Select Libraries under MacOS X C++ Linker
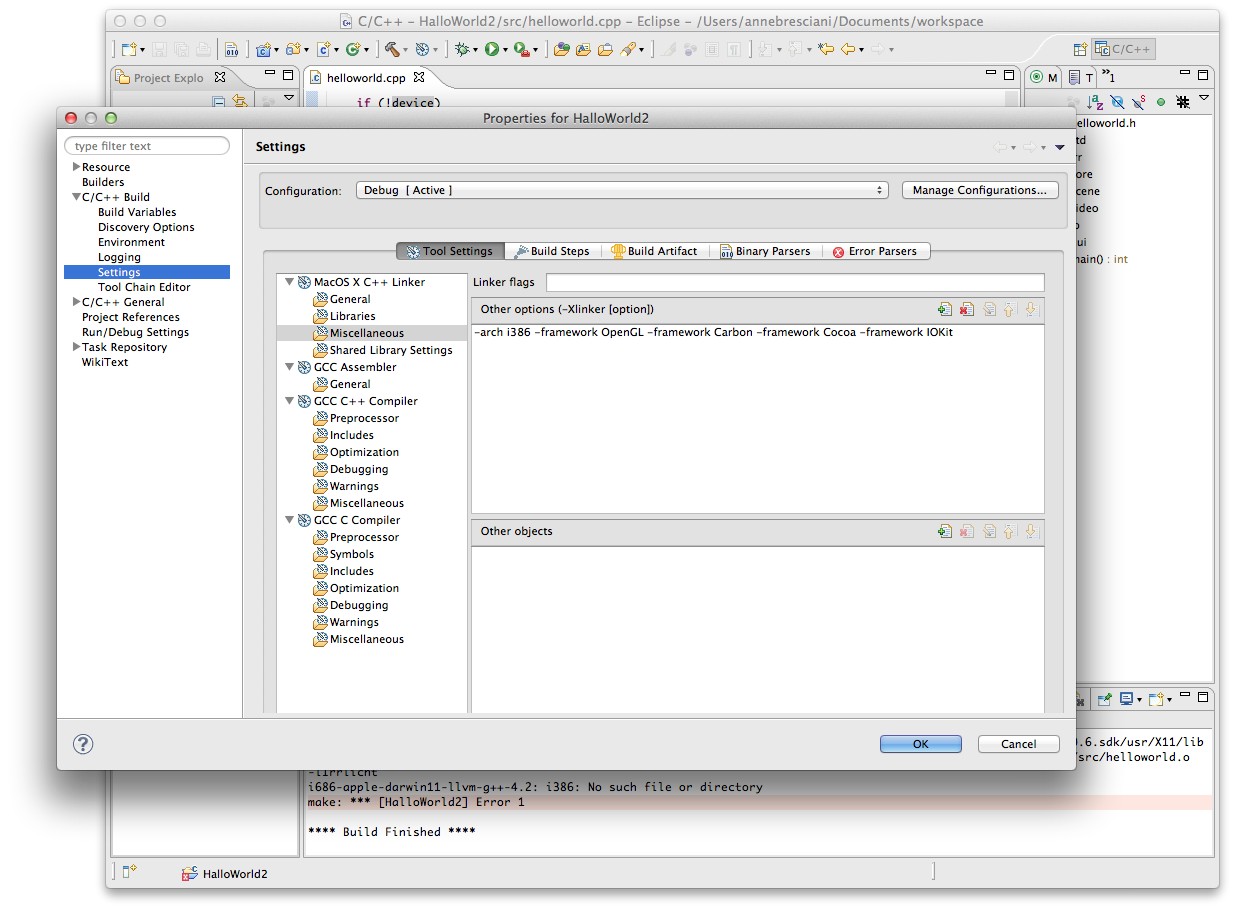The height and width of the screenshot is (908, 1233). (x=353, y=316)
